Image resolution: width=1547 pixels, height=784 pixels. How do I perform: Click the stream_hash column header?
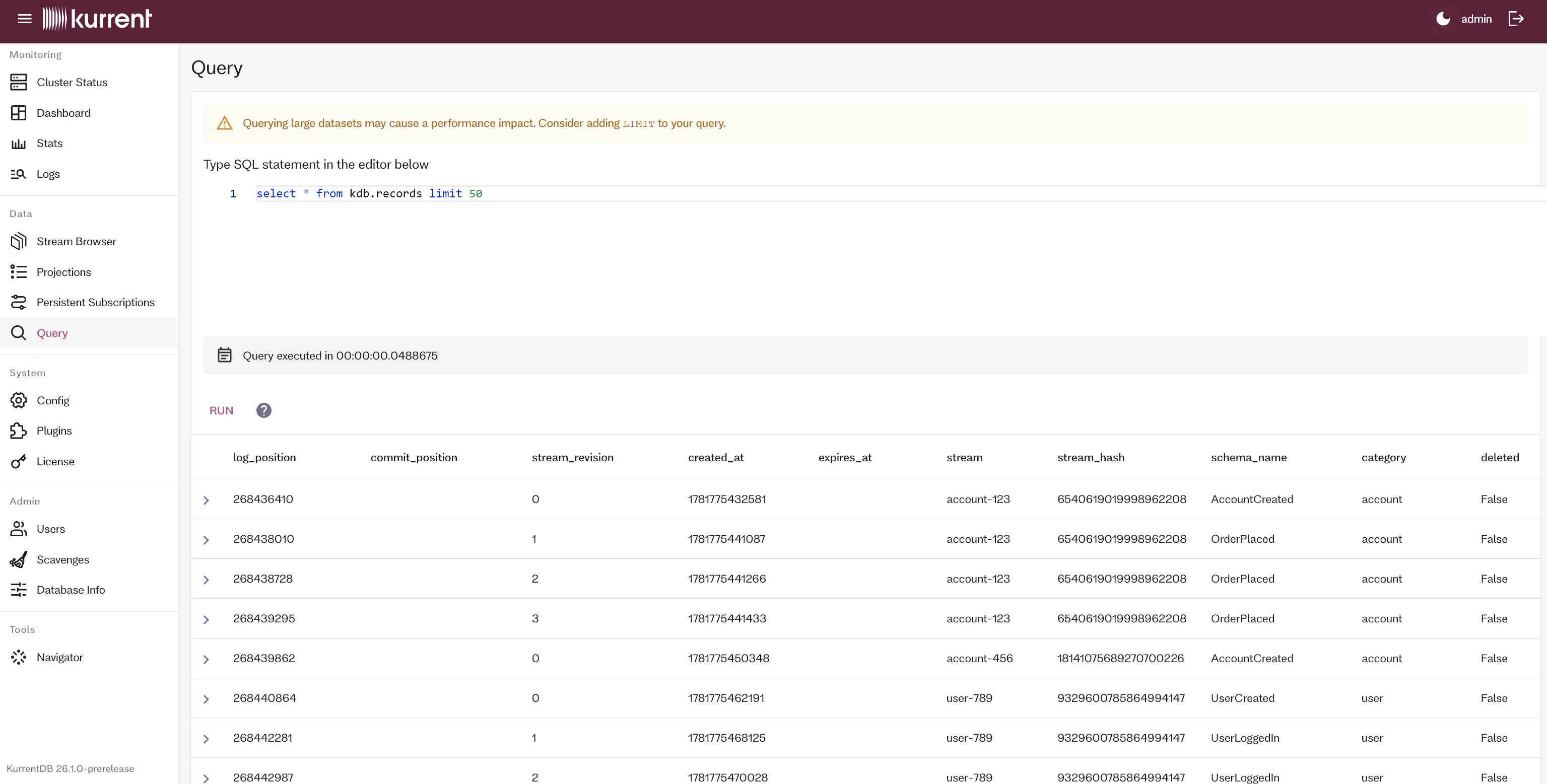tap(1091, 457)
